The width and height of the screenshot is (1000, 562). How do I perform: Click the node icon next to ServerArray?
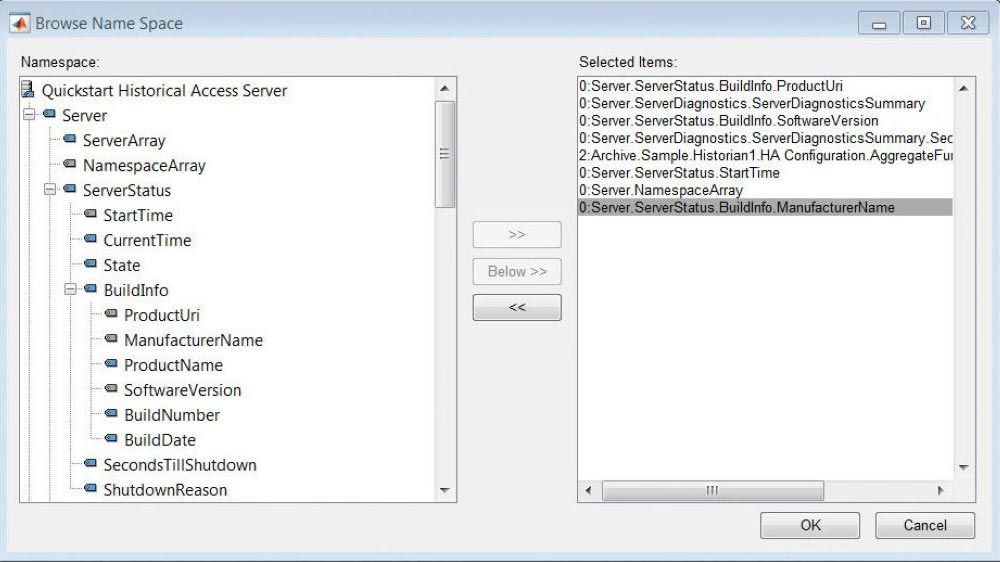(70, 140)
